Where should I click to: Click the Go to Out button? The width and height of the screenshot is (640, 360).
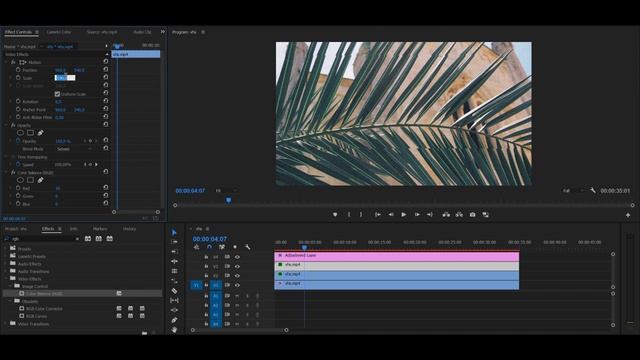point(429,214)
